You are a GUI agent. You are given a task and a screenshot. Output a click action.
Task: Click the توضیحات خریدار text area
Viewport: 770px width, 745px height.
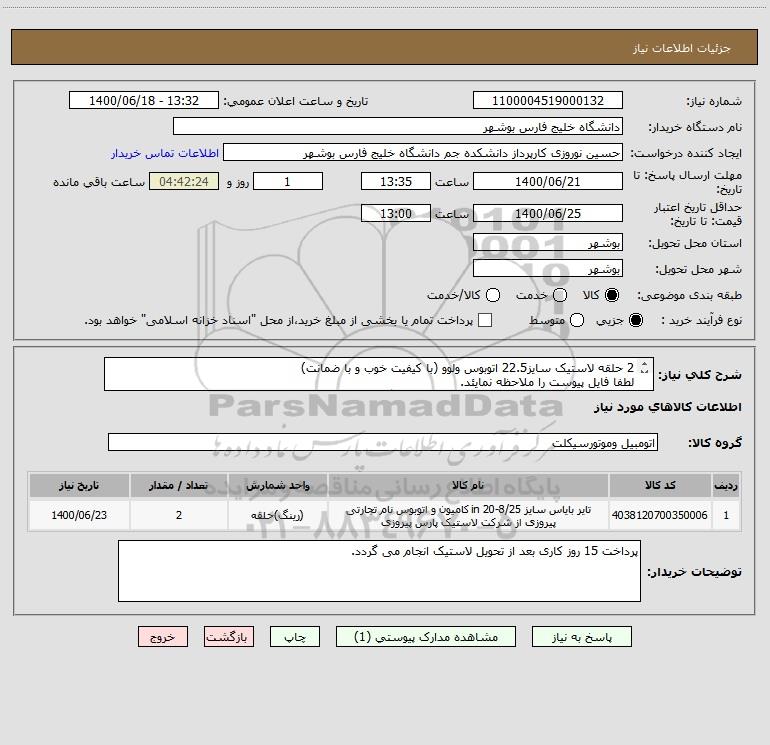coord(379,571)
